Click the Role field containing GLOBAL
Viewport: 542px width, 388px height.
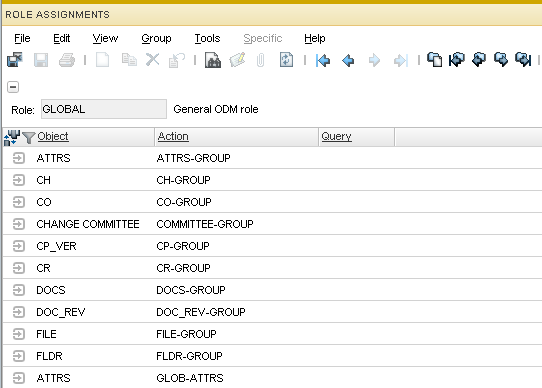click(104, 109)
